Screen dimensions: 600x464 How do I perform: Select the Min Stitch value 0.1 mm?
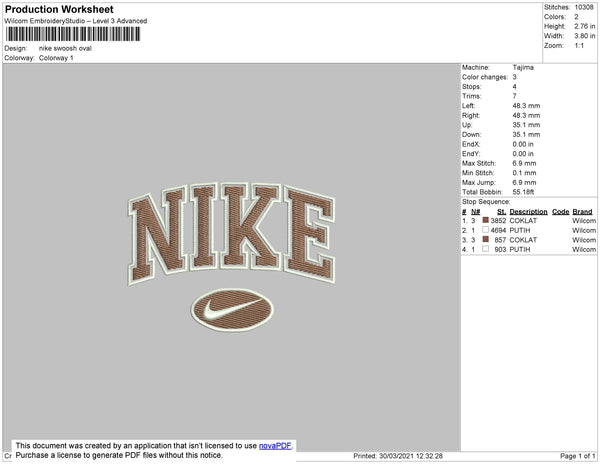click(x=525, y=173)
